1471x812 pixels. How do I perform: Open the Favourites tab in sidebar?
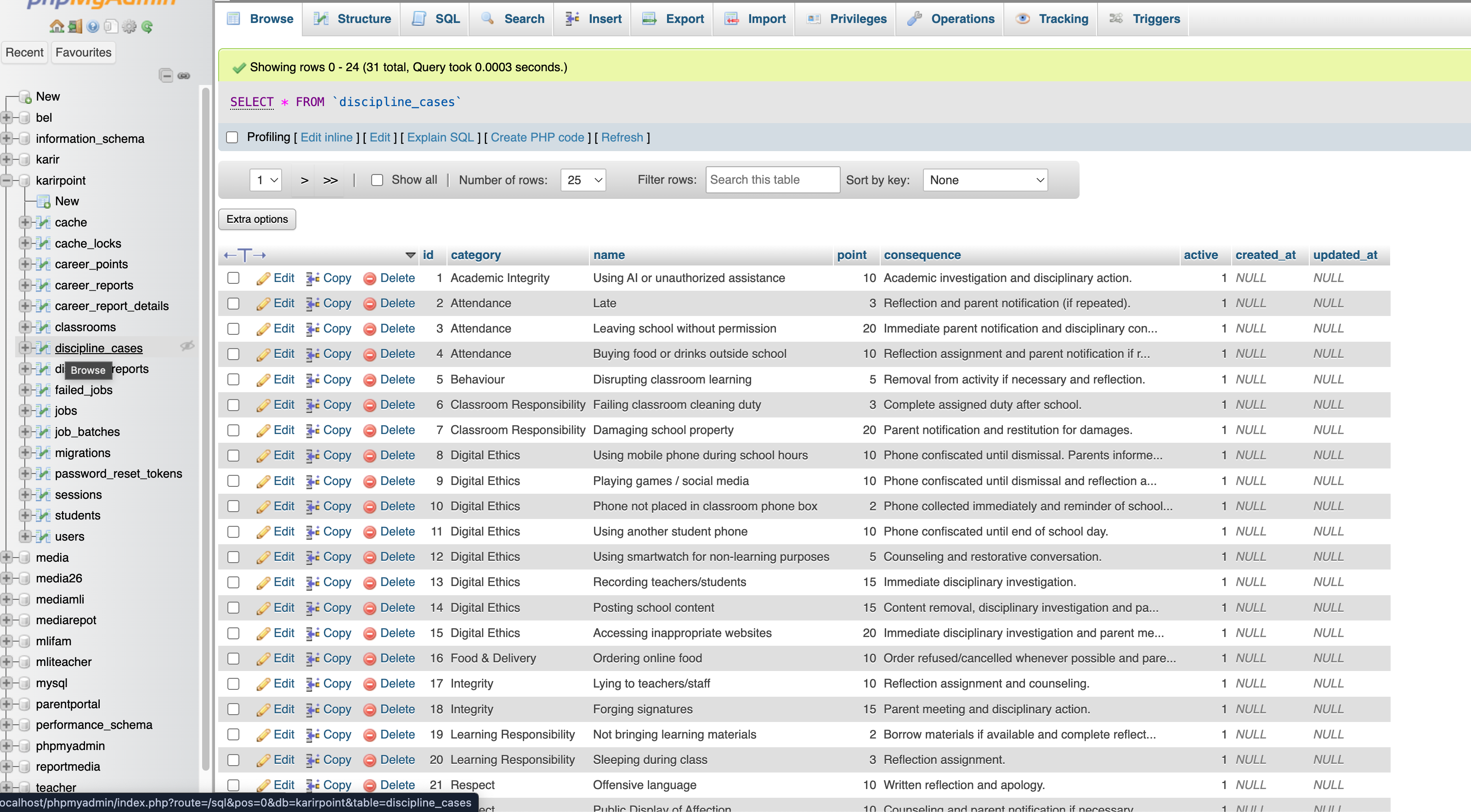tap(83, 52)
